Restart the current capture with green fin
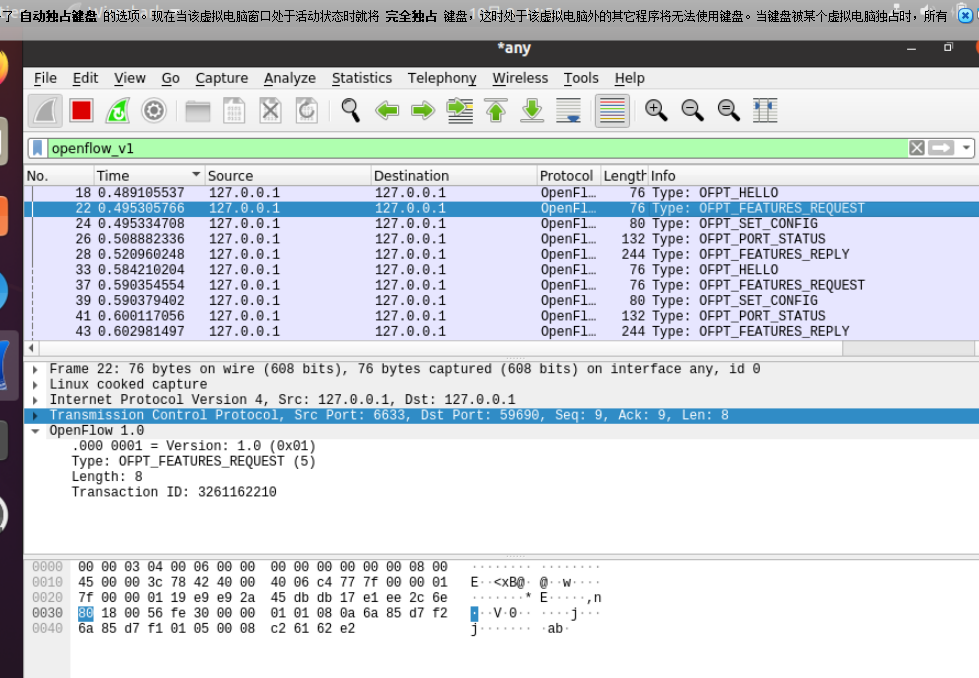 click(117, 111)
